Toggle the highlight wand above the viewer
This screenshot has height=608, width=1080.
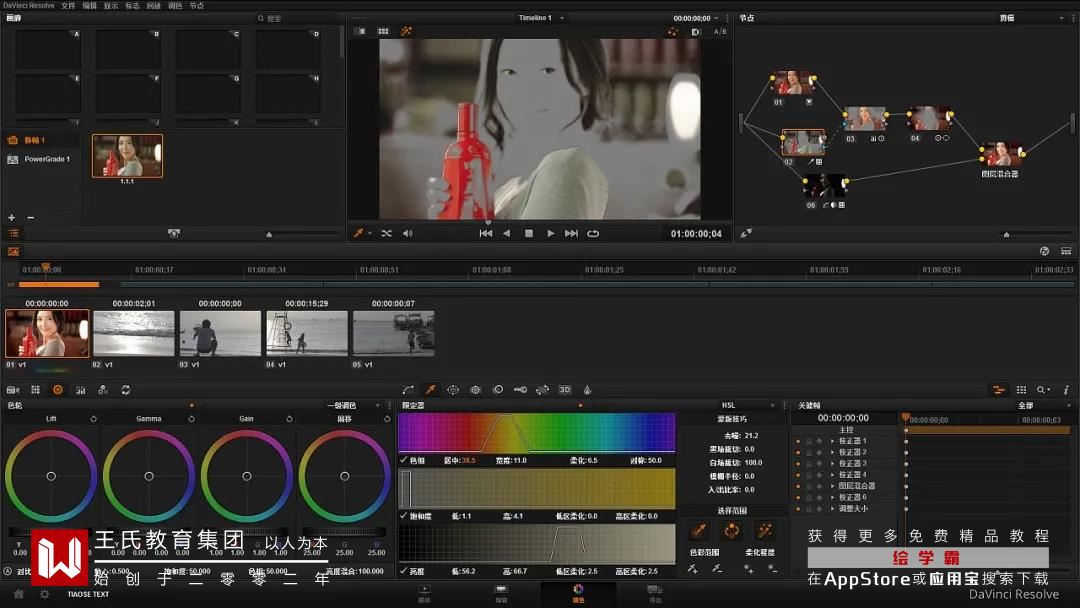point(407,31)
